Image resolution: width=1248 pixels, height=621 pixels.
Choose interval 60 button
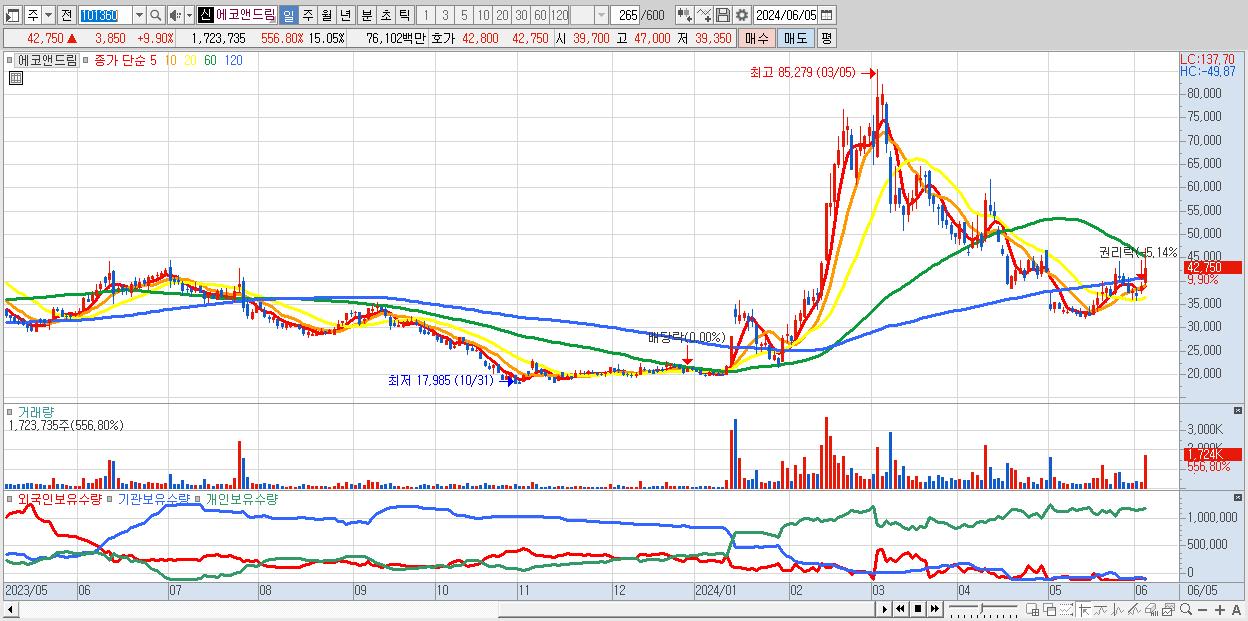click(x=540, y=15)
